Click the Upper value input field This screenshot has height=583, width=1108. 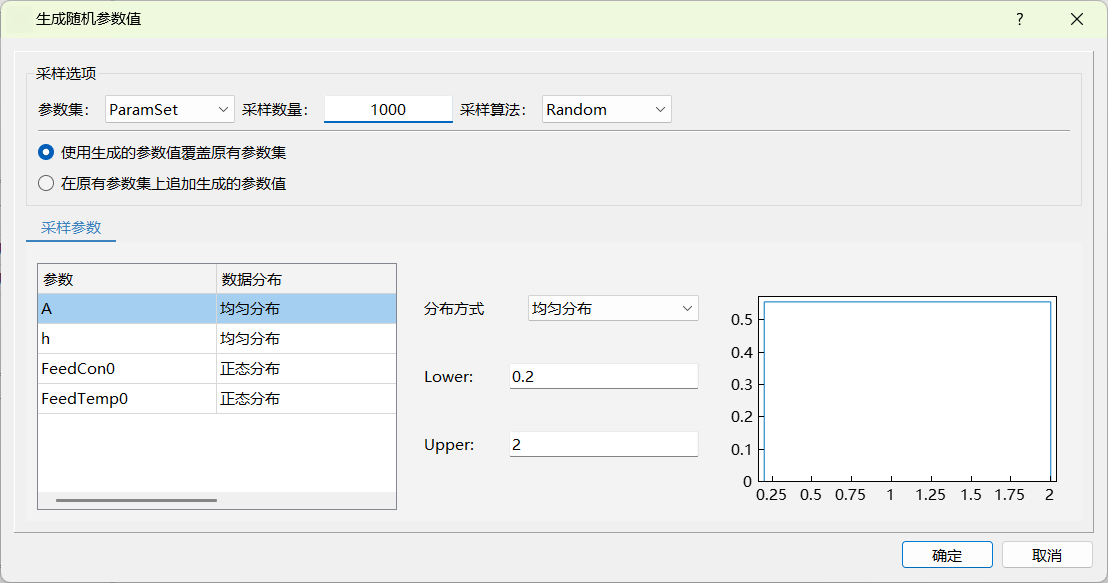point(603,445)
